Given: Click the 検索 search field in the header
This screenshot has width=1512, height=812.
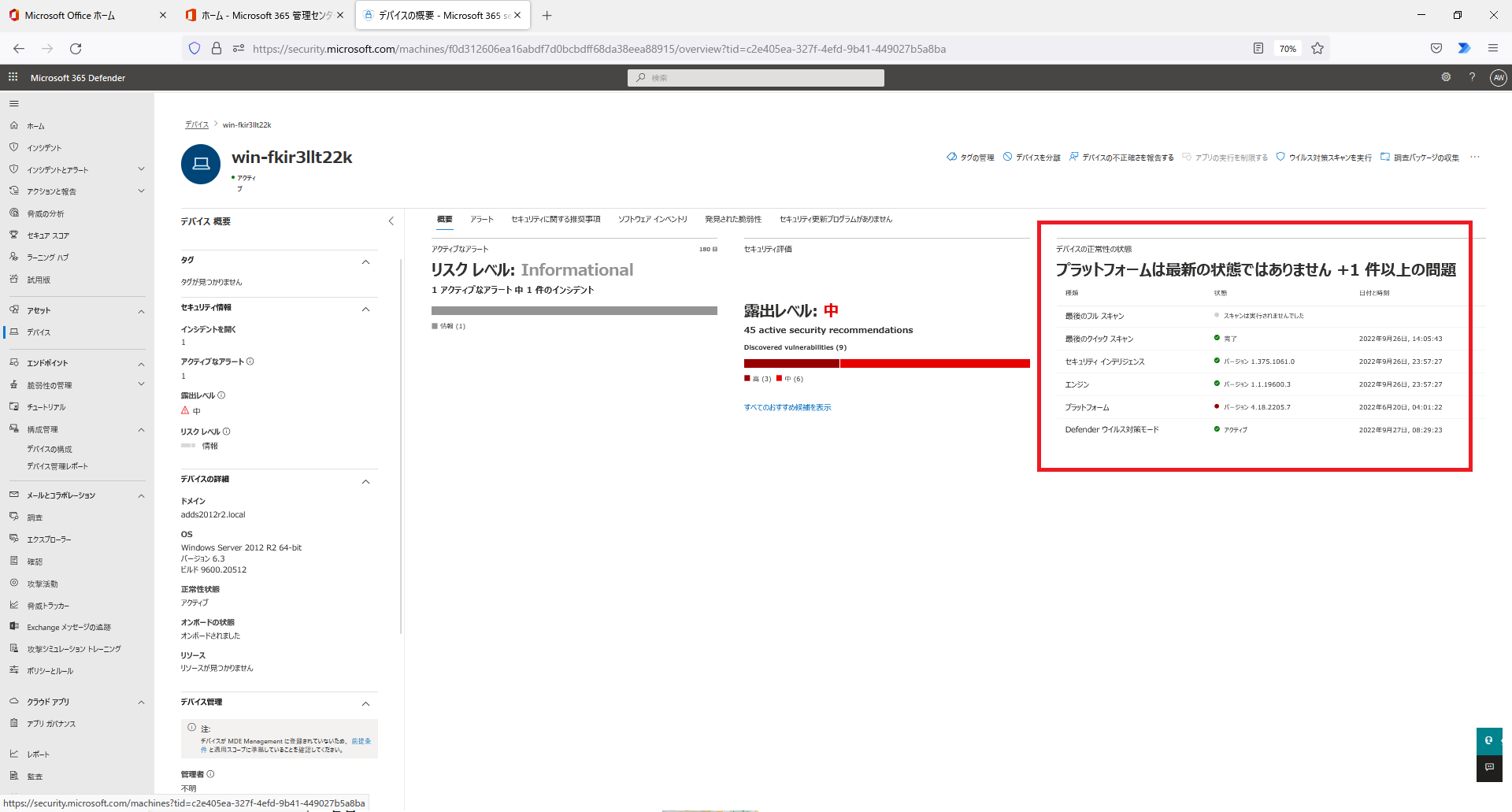Looking at the screenshot, I should (x=756, y=77).
